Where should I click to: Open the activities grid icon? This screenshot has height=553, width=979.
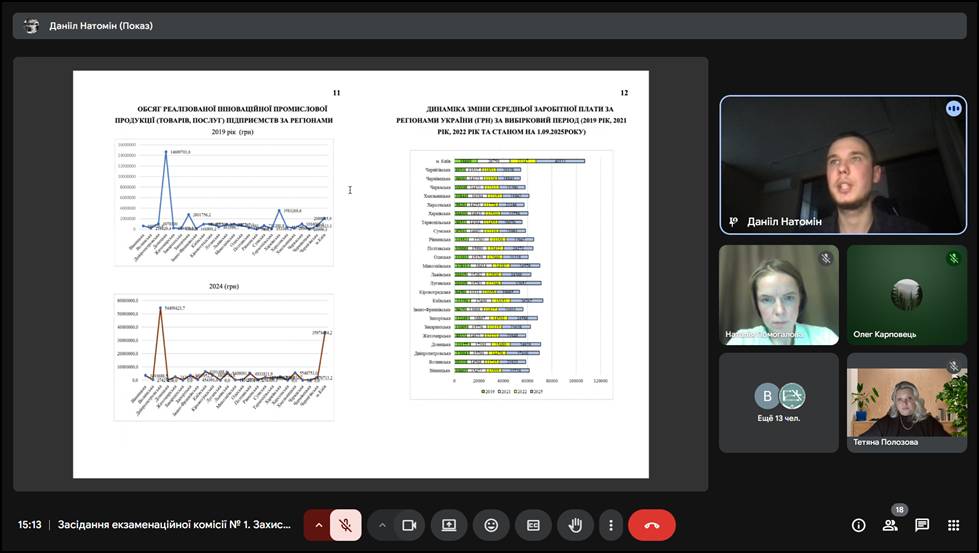[x=953, y=525]
